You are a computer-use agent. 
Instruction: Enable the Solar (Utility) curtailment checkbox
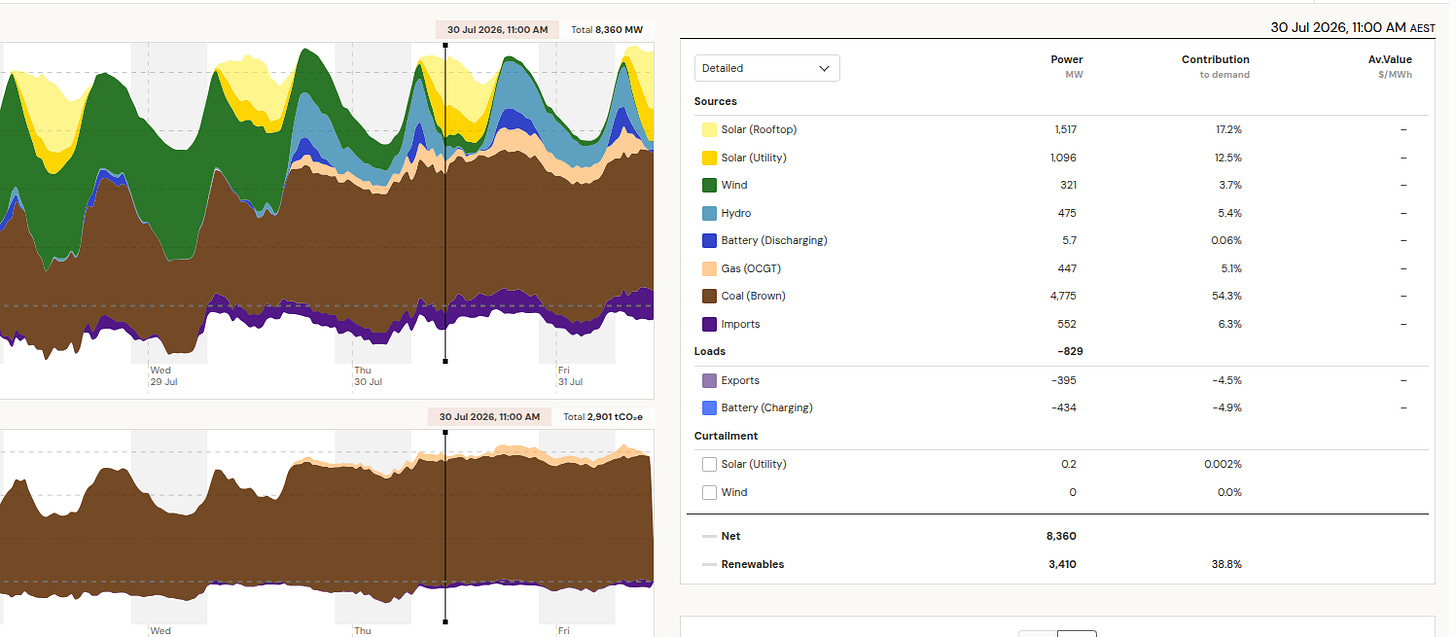coord(709,465)
